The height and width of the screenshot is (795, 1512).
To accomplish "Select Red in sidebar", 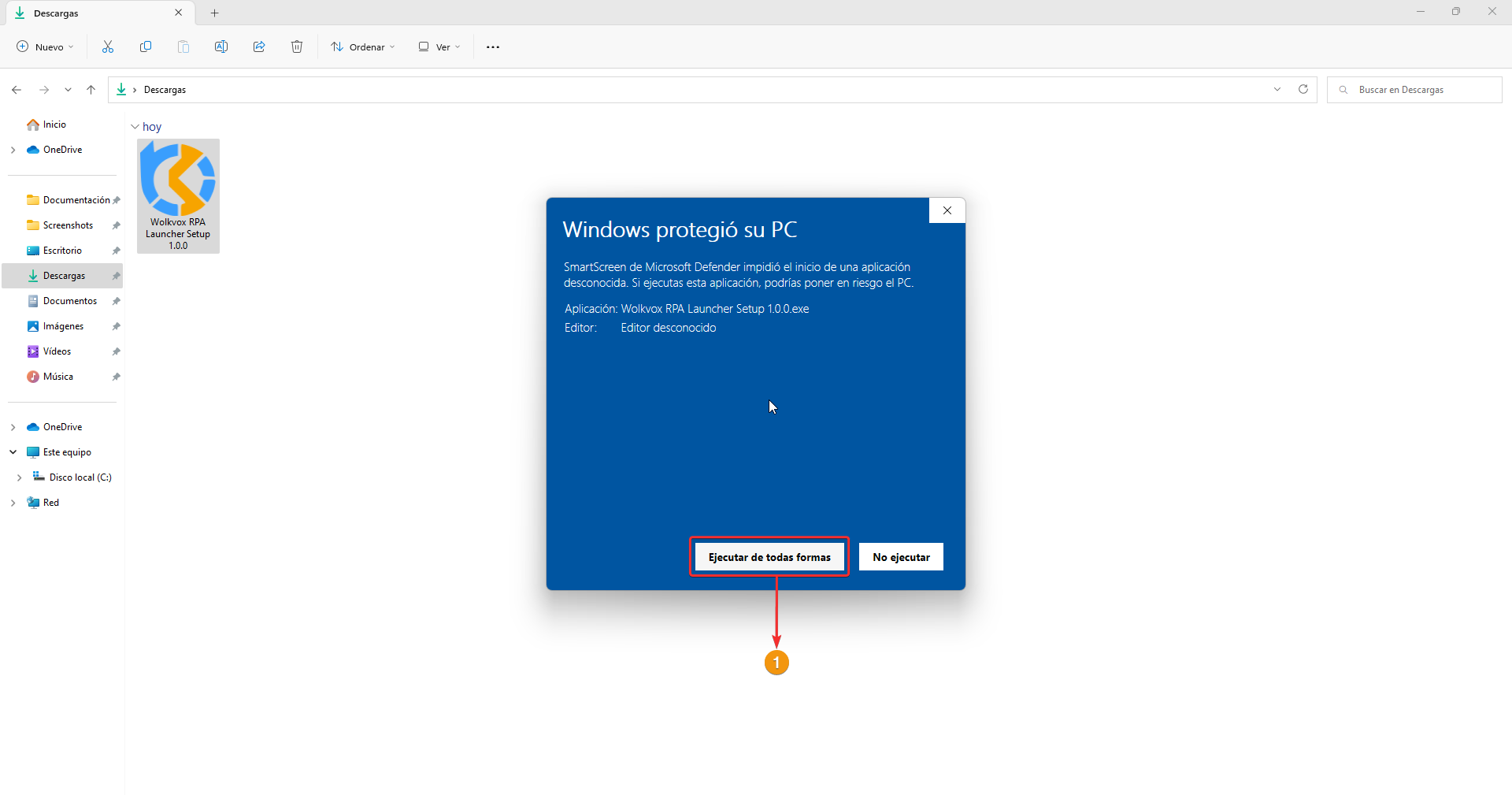I will 51,503.
